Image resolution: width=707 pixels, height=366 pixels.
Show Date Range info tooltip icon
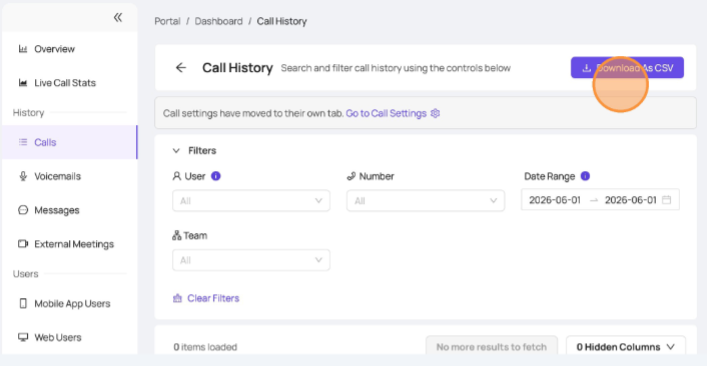[x=585, y=176]
